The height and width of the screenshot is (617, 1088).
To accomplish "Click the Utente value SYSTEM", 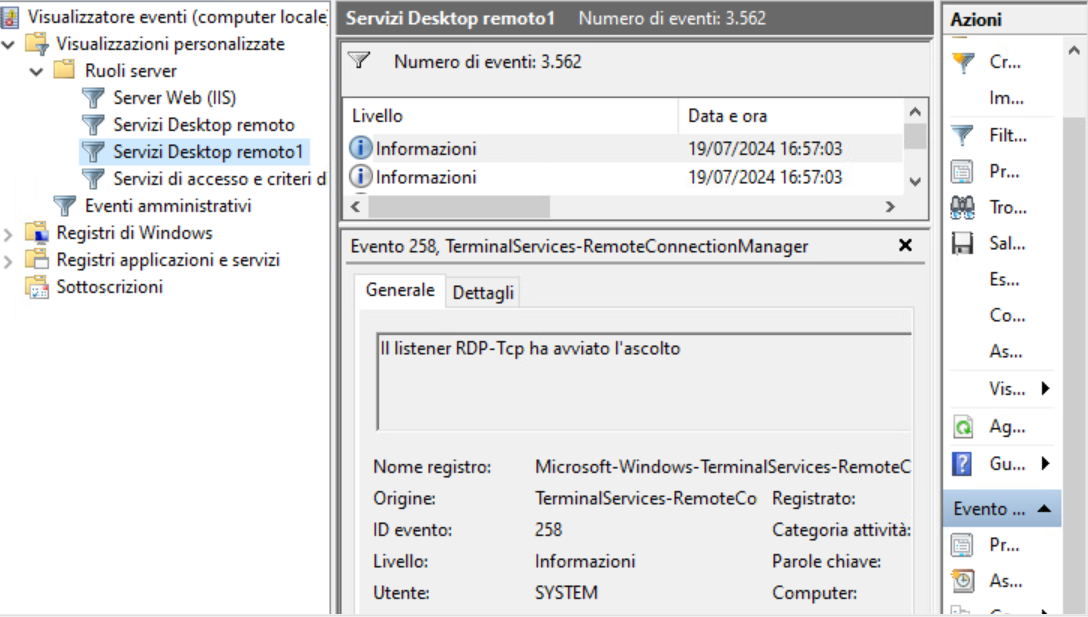I will point(566,593).
